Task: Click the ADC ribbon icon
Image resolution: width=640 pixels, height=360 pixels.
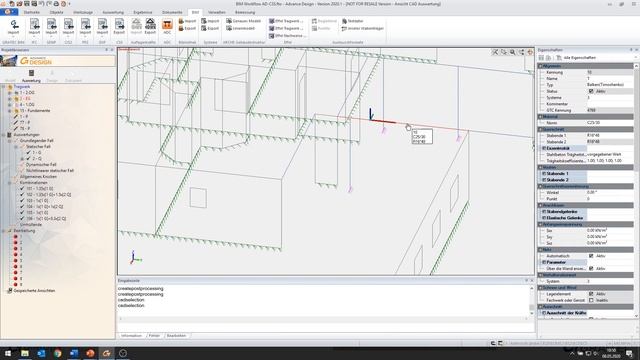Action: pos(167,26)
